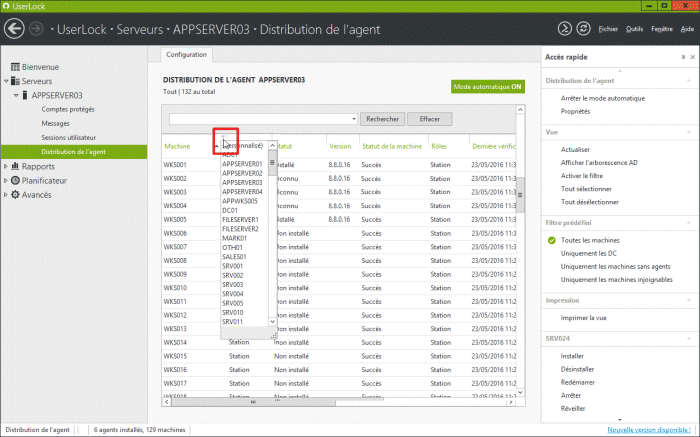The height and width of the screenshot is (437, 700).
Task: Select Uniquement les DC filter
Action: click(x=589, y=254)
